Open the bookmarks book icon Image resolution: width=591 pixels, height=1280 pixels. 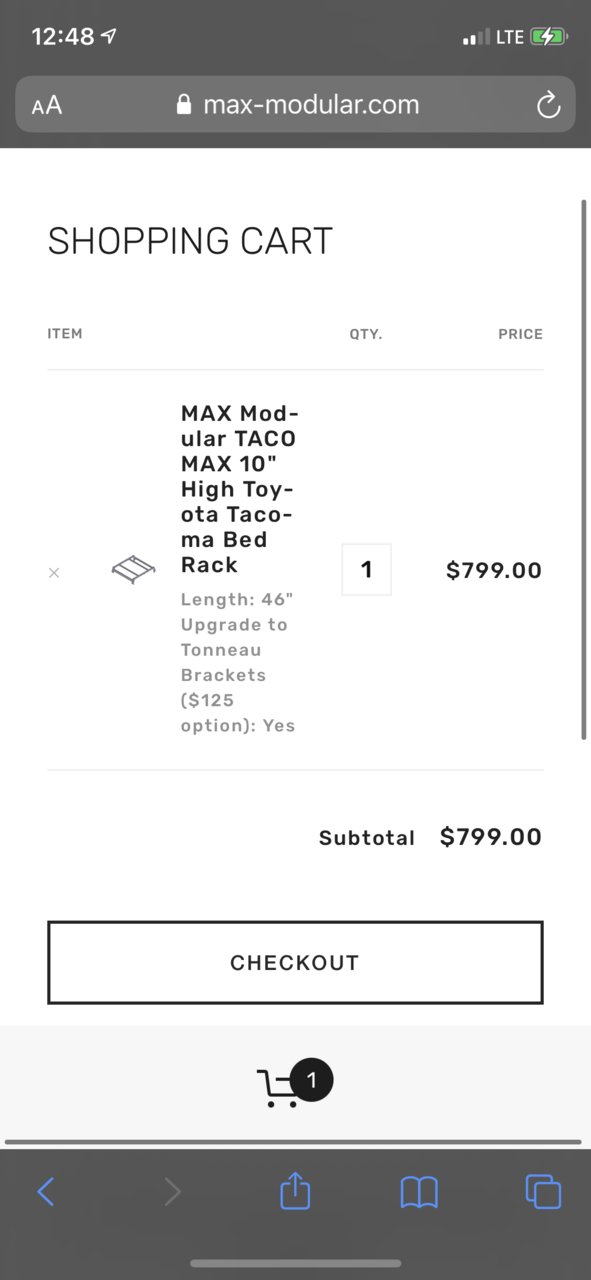[419, 1191]
